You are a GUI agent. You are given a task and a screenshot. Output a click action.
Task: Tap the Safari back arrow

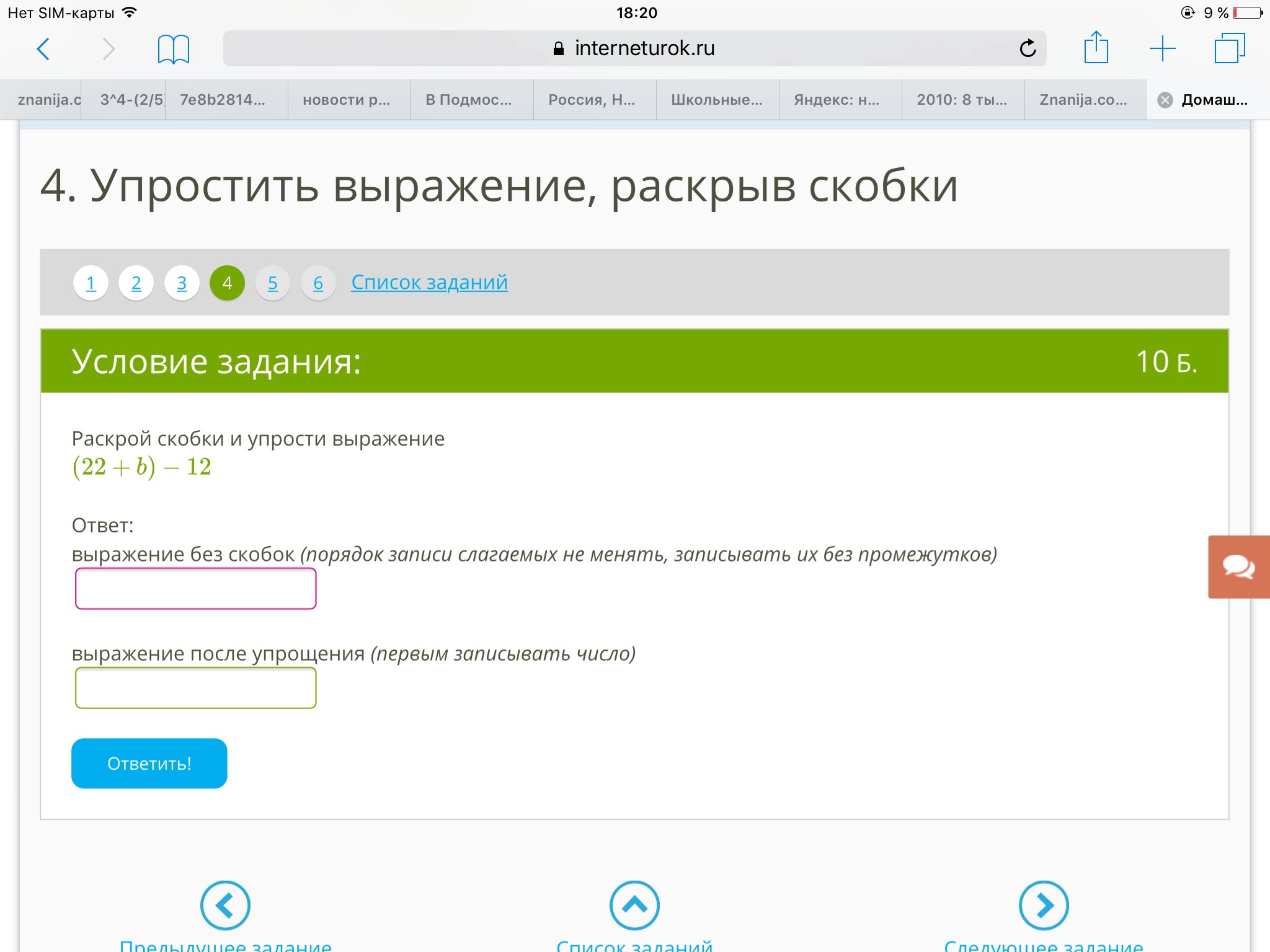tap(43, 49)
